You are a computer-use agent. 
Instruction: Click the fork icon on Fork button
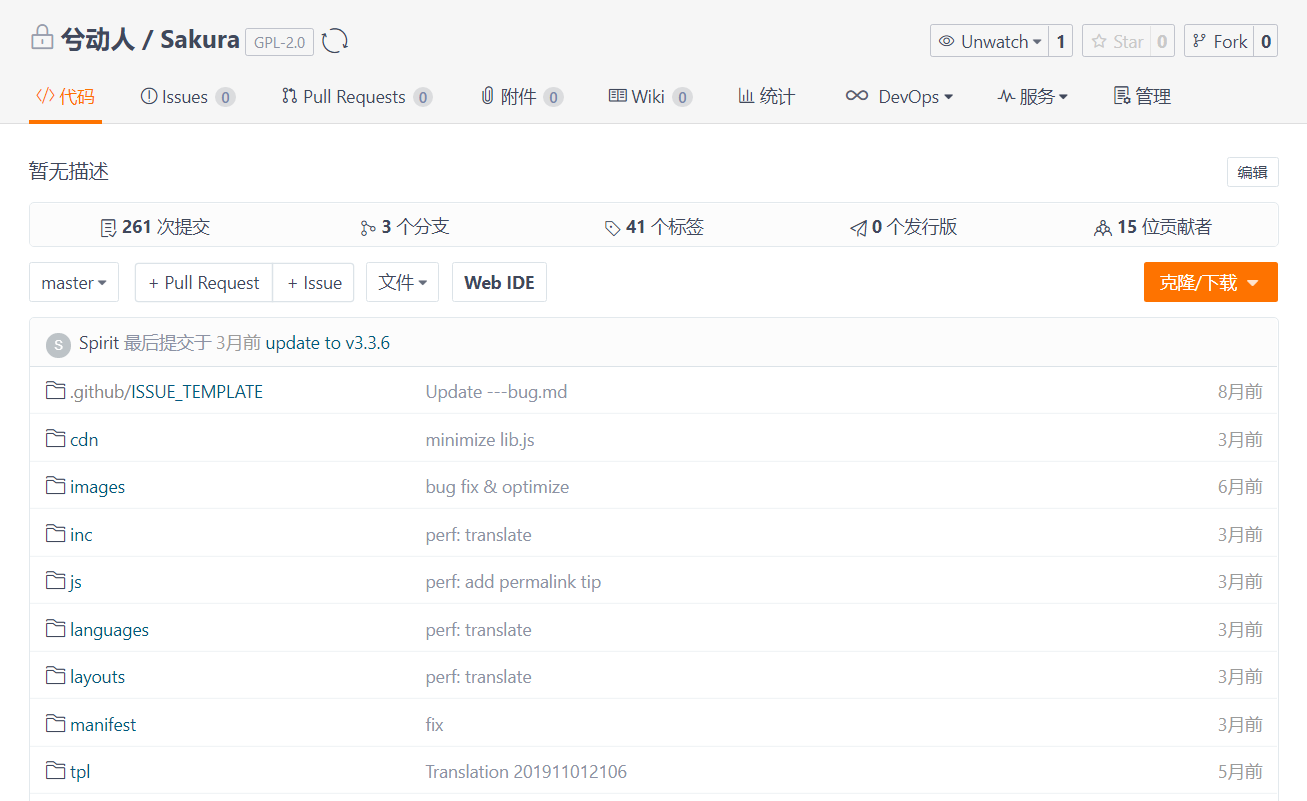coord(1200,41)
